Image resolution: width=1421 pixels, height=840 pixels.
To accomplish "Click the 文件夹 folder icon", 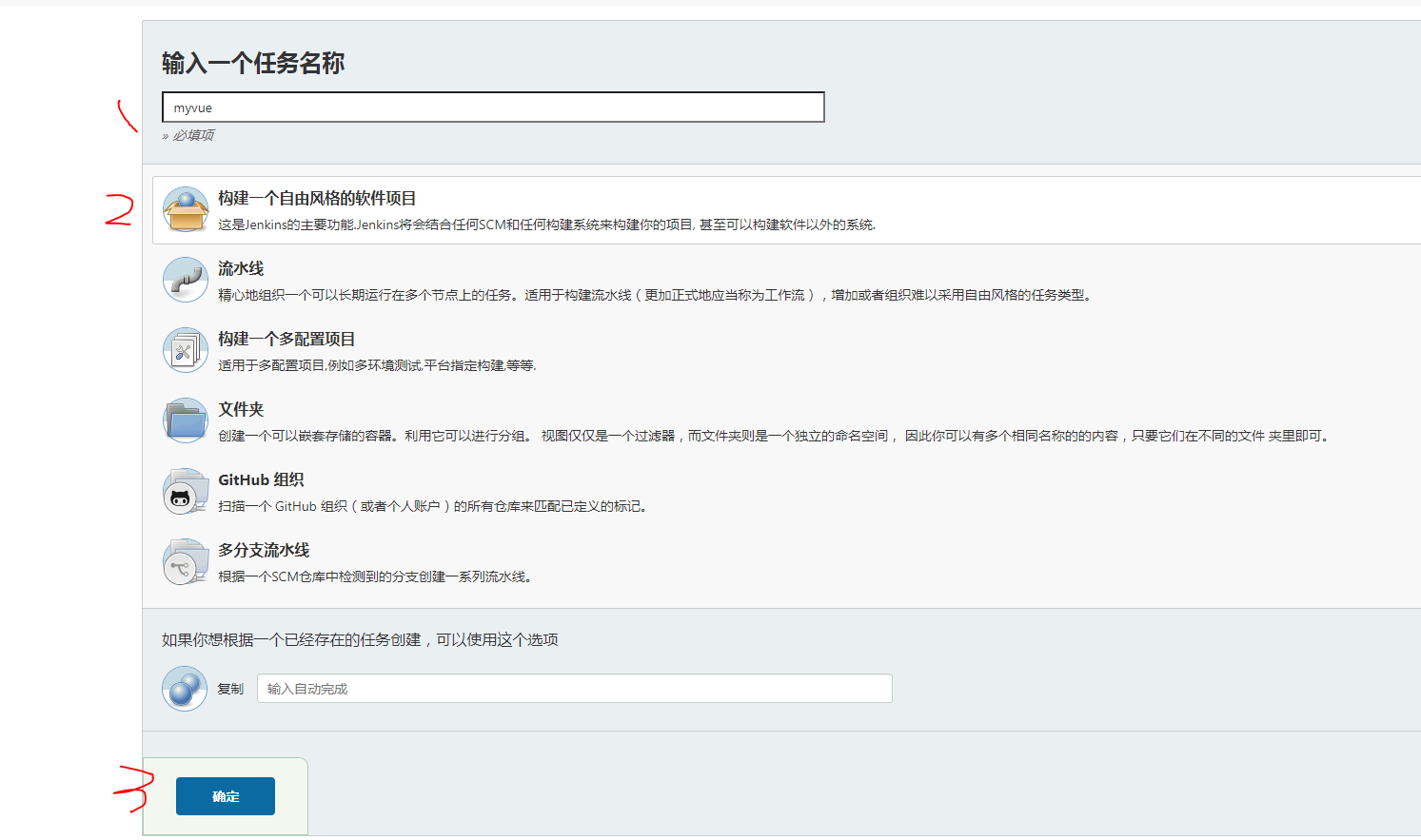I will [185, 419].
